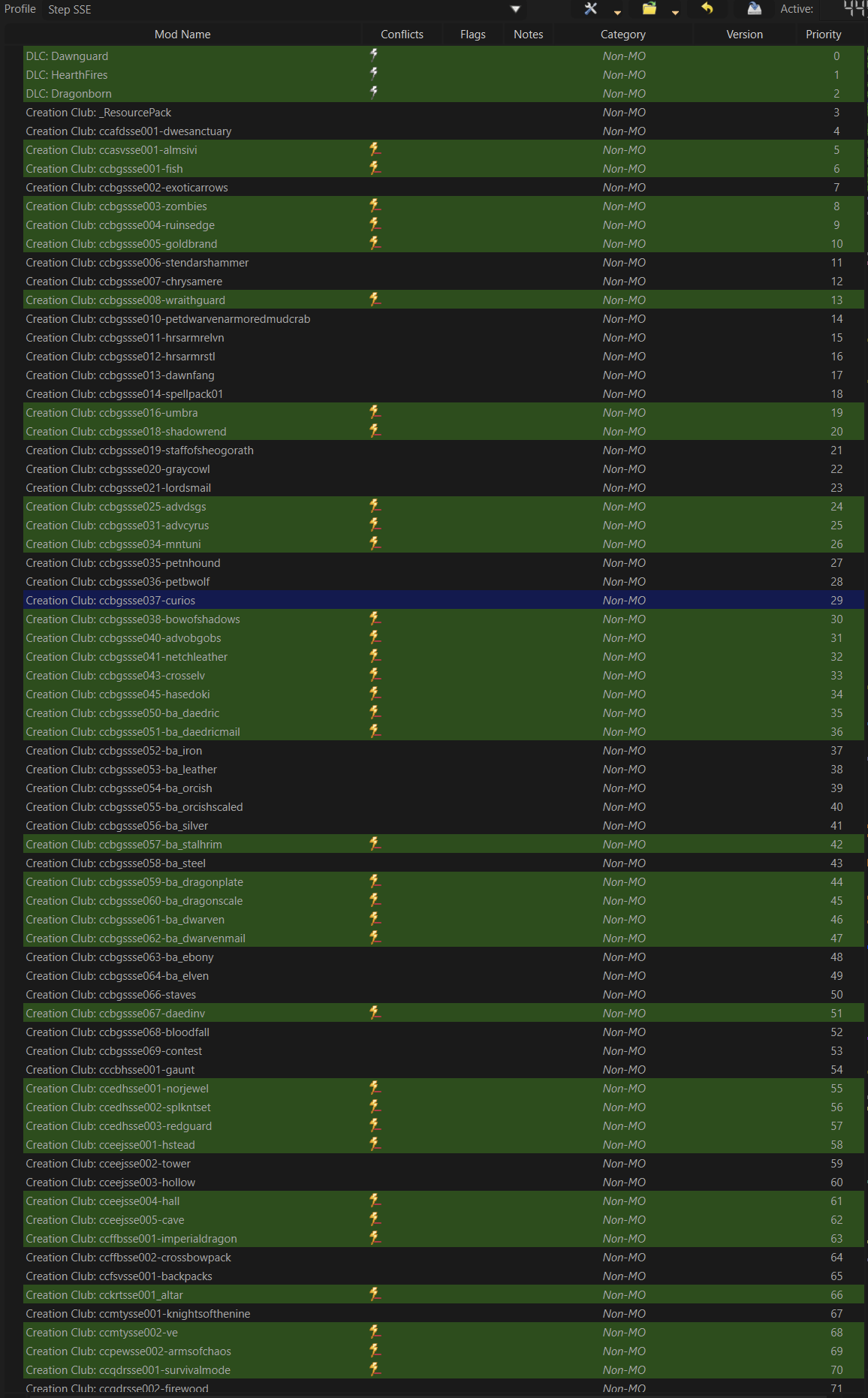The width and height of the screenshot is (868, 1398).
Task: Sort list by Mod Name column header
Action: 182,35
